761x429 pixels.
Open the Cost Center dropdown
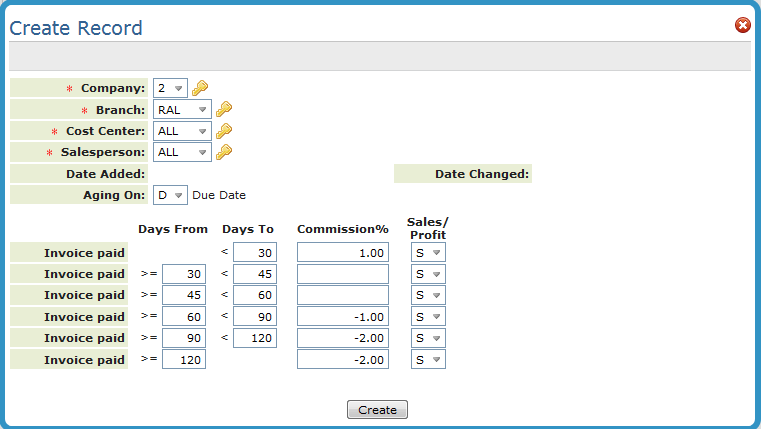(182, 131)
